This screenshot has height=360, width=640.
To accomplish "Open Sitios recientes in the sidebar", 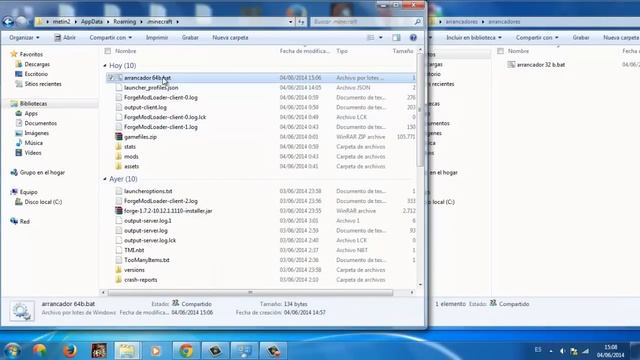I will click(43, 84).
